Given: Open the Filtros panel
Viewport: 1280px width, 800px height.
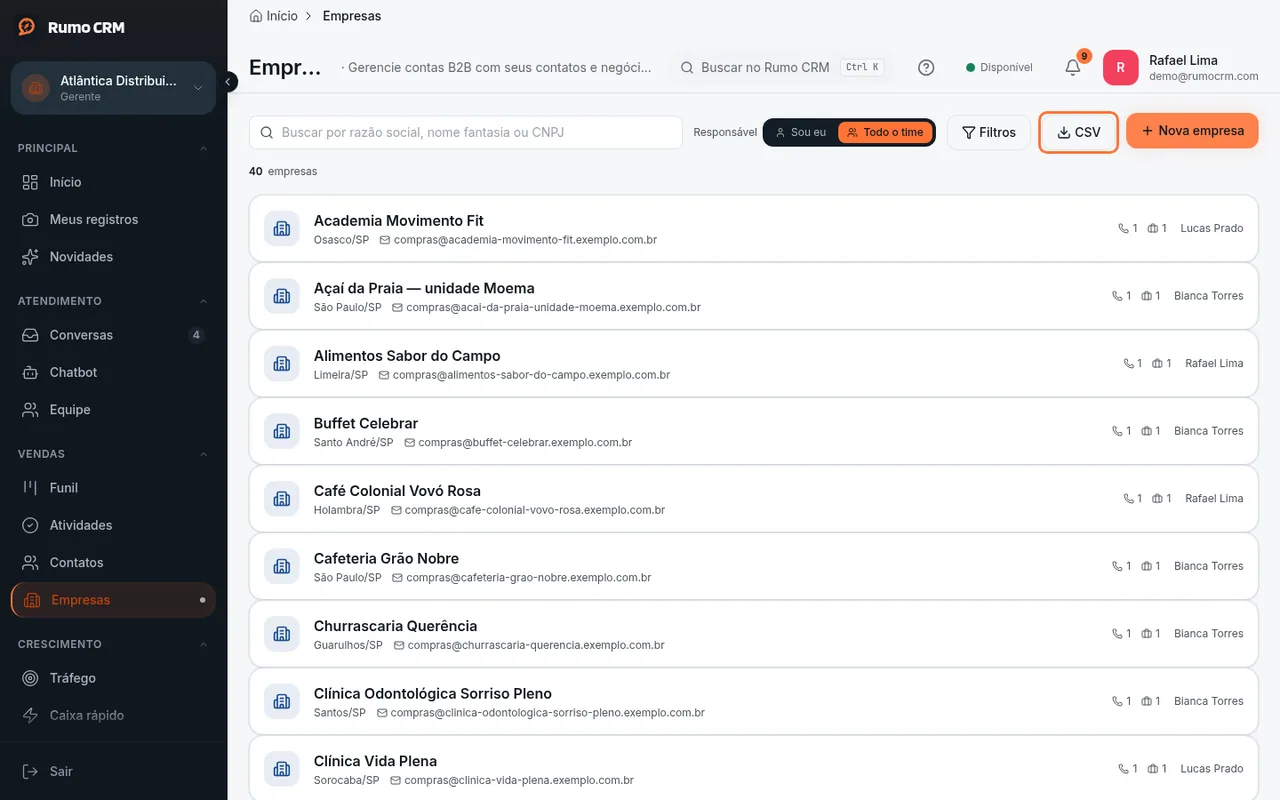Looking at the screenshot, I should 989,132.
